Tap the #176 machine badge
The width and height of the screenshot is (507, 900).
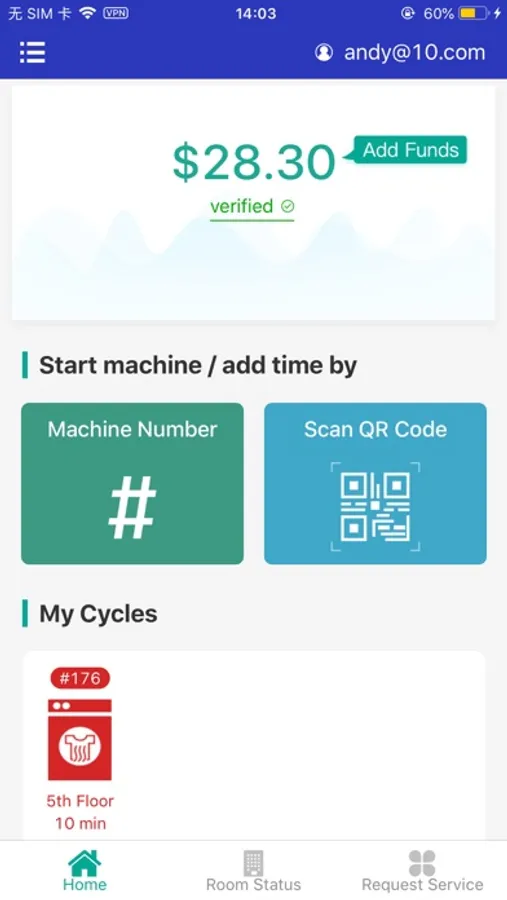tap(80, 678)
